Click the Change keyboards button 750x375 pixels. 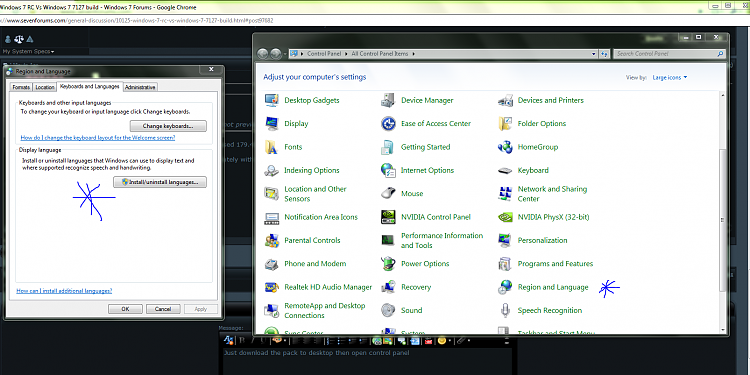coord(168,126)
